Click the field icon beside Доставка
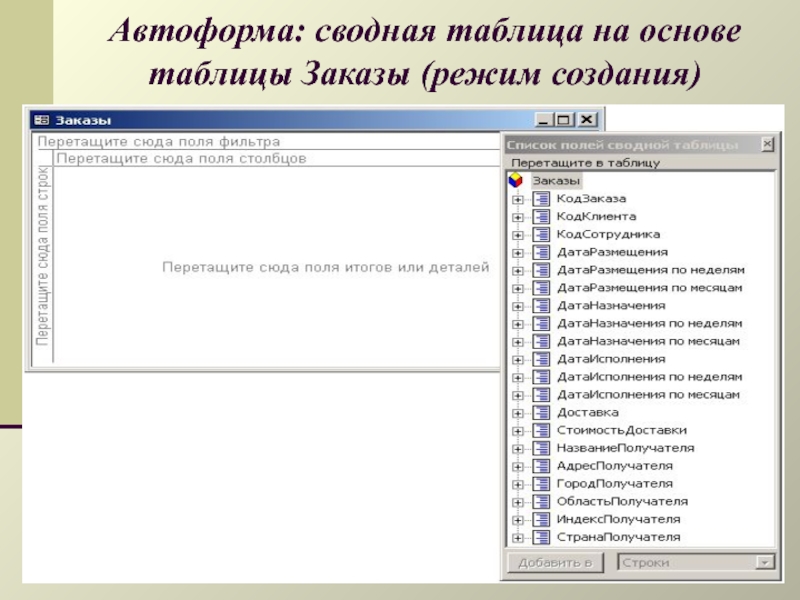The image size is (800, 600). tap(542, 413)
